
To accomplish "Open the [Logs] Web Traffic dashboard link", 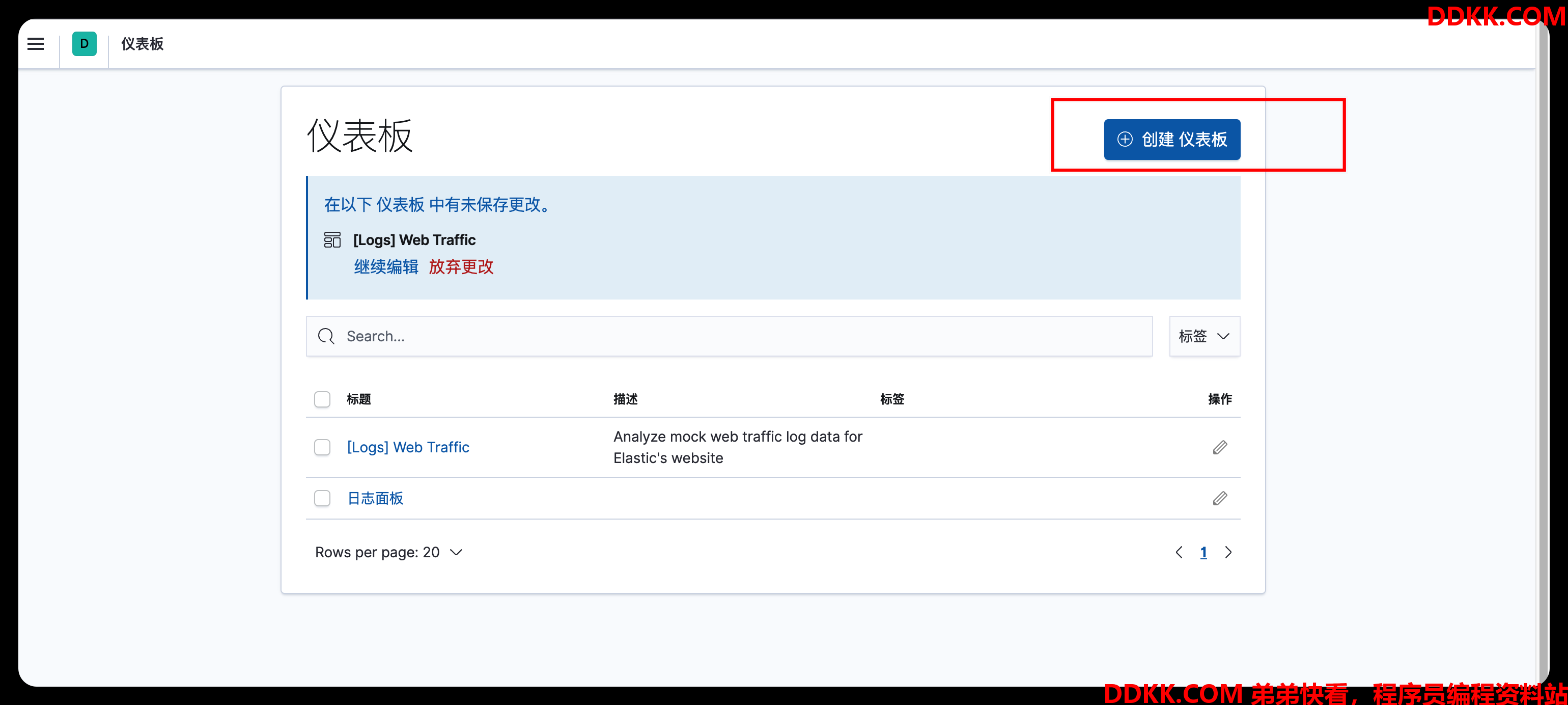I will pyautogui.click(x=408, y=447).
